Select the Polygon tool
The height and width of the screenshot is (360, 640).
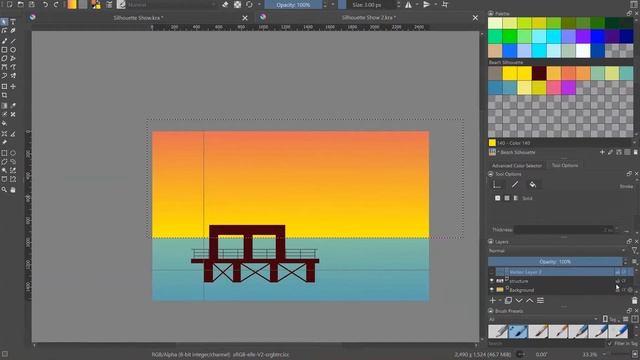[4, 59]
